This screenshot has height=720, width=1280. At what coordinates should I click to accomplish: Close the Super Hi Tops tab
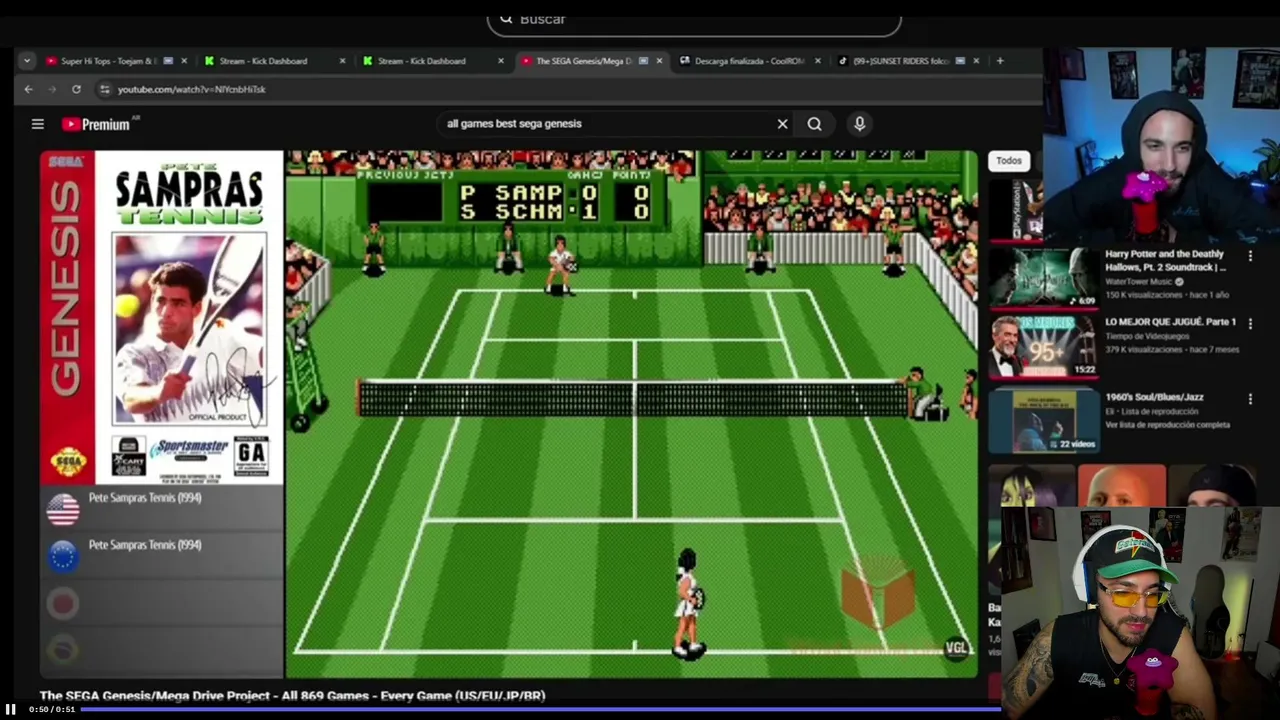(184, 61)
